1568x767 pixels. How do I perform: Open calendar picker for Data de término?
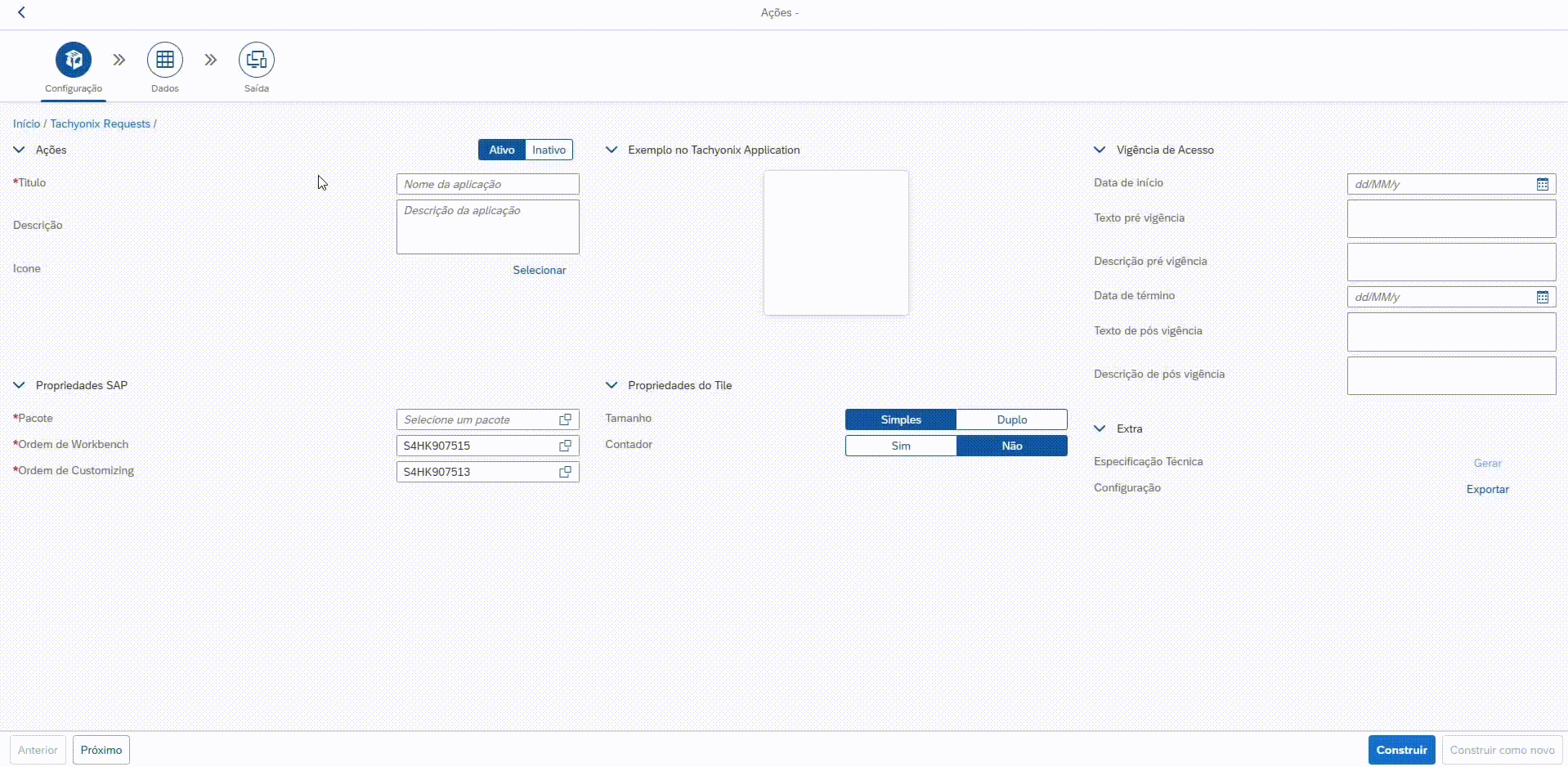[x=1542, y=297]
